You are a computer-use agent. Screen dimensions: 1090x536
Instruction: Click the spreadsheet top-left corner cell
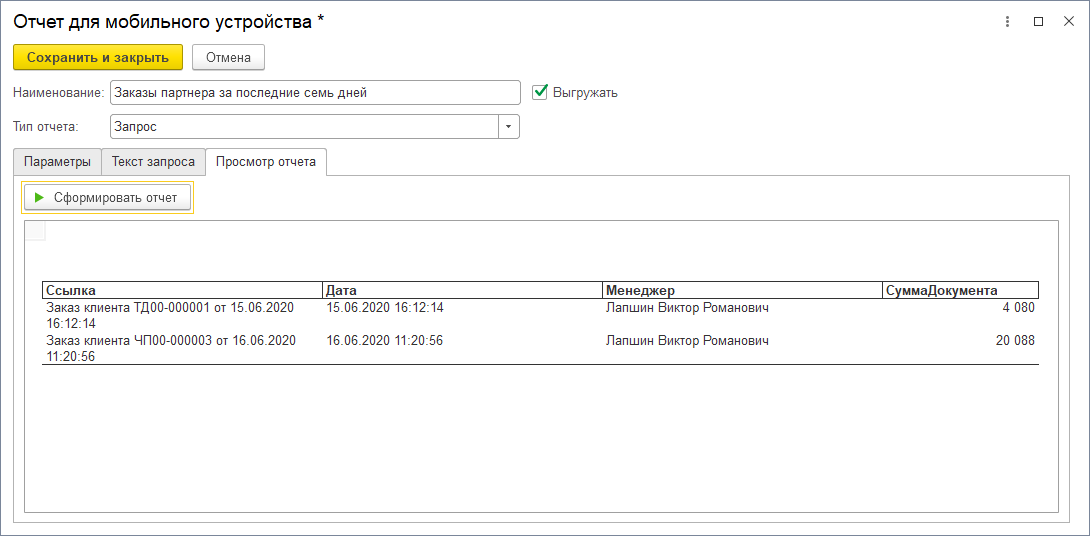[35, 231]
